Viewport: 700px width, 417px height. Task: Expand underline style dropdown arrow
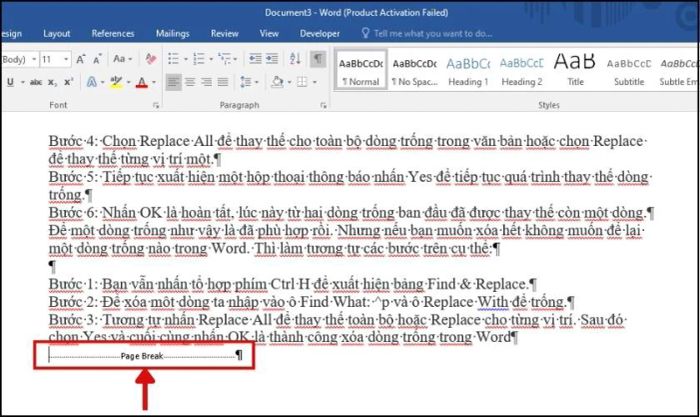pos(22,83)
